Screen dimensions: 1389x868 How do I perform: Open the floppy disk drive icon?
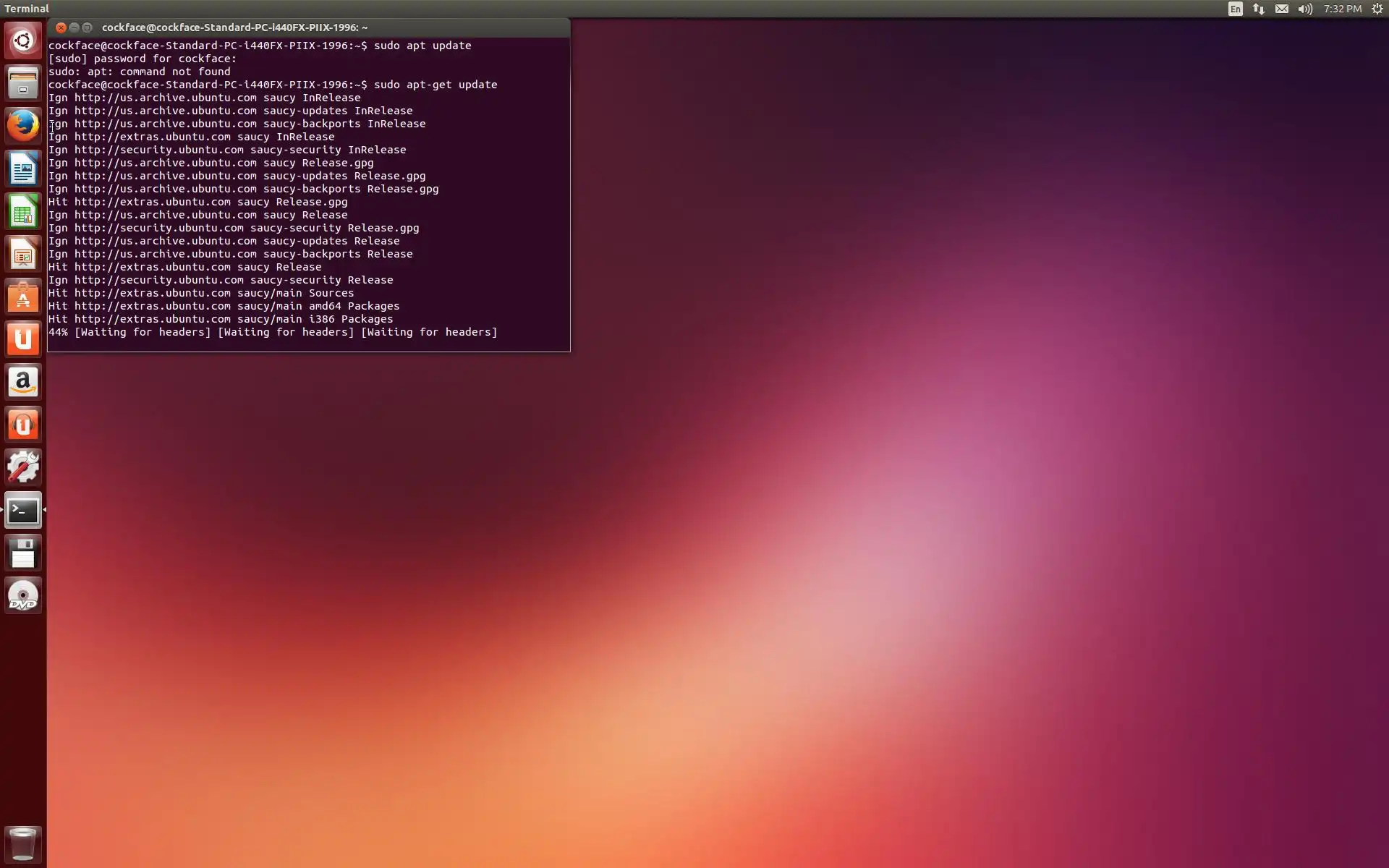pos(23,553)
